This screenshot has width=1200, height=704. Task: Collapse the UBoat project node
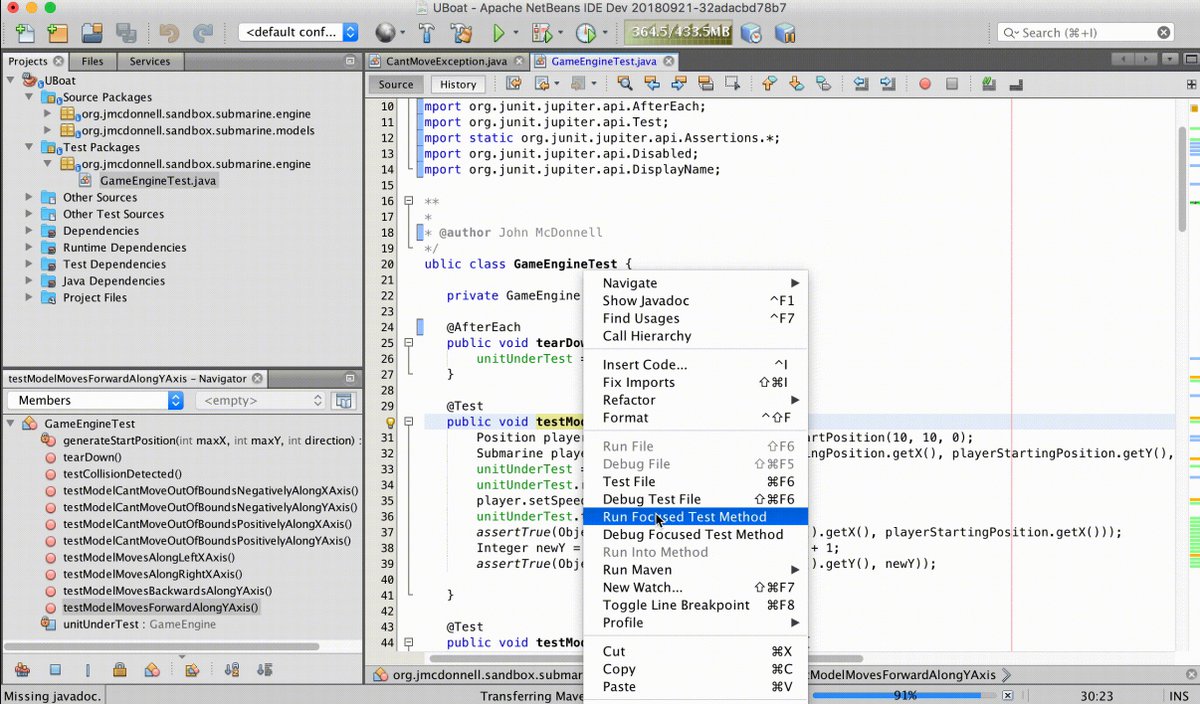click(12, 80)
